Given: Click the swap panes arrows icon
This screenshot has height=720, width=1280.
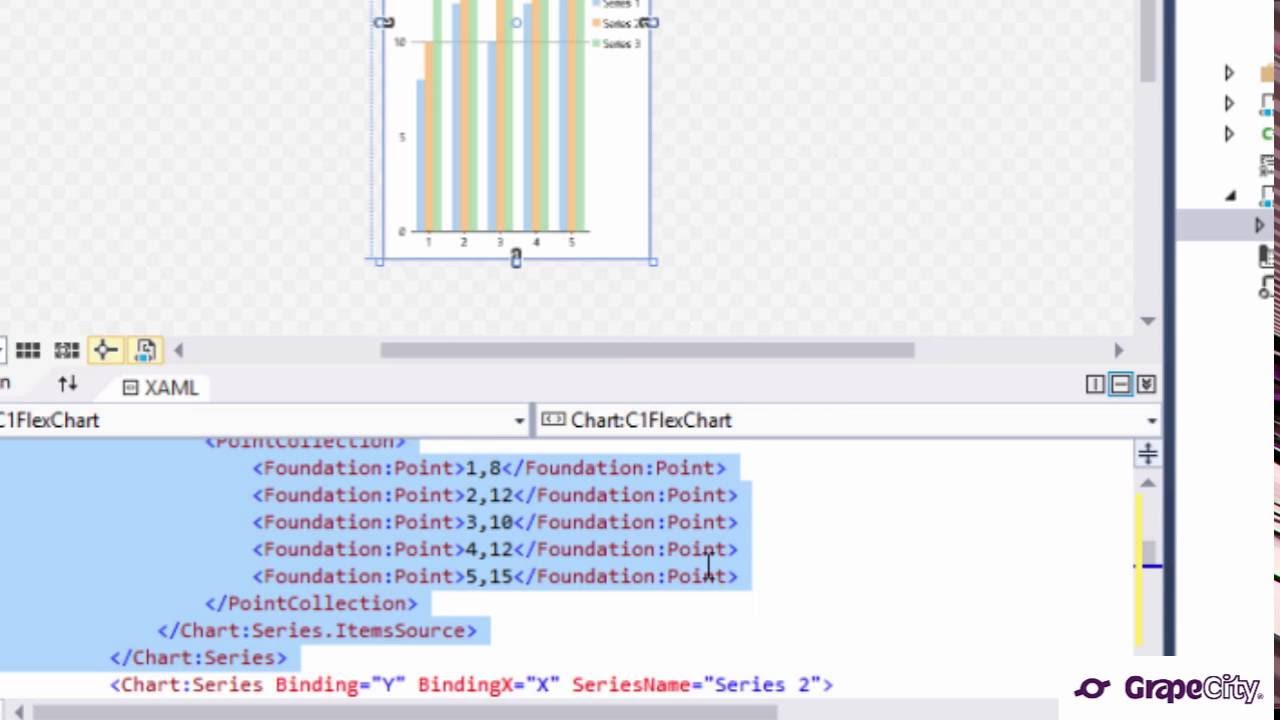Looking at the screenshot, I should (67, 384).
